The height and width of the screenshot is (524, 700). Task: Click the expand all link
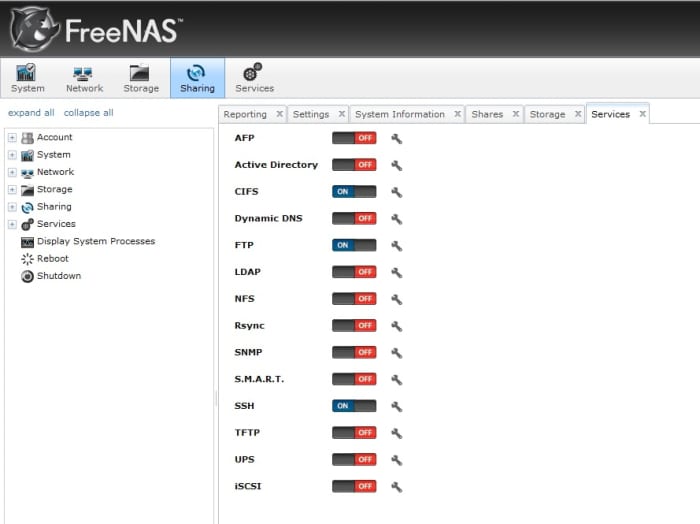click(x=31, y=113)
